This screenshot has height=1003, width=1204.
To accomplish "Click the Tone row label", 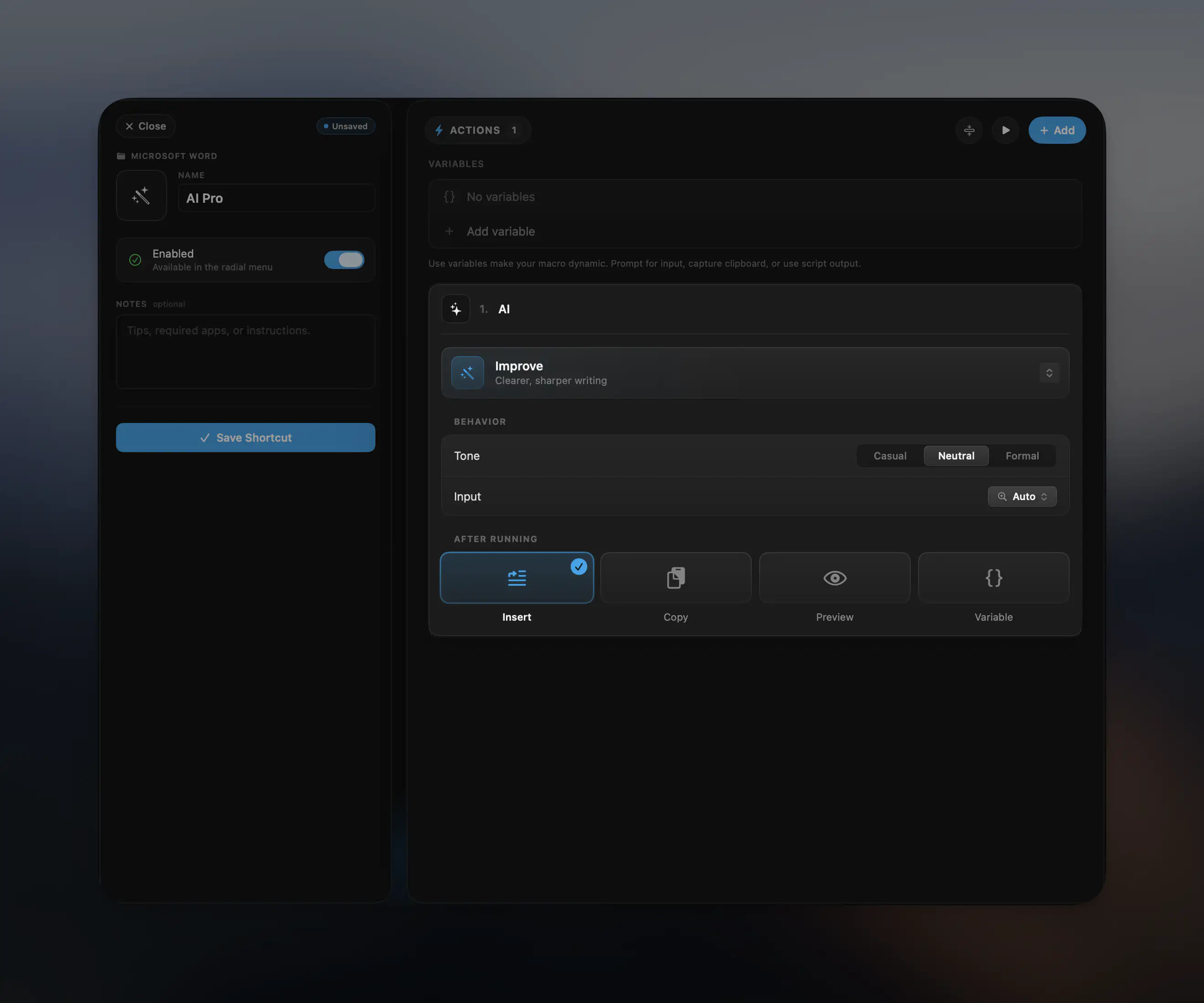I will 467,456.
